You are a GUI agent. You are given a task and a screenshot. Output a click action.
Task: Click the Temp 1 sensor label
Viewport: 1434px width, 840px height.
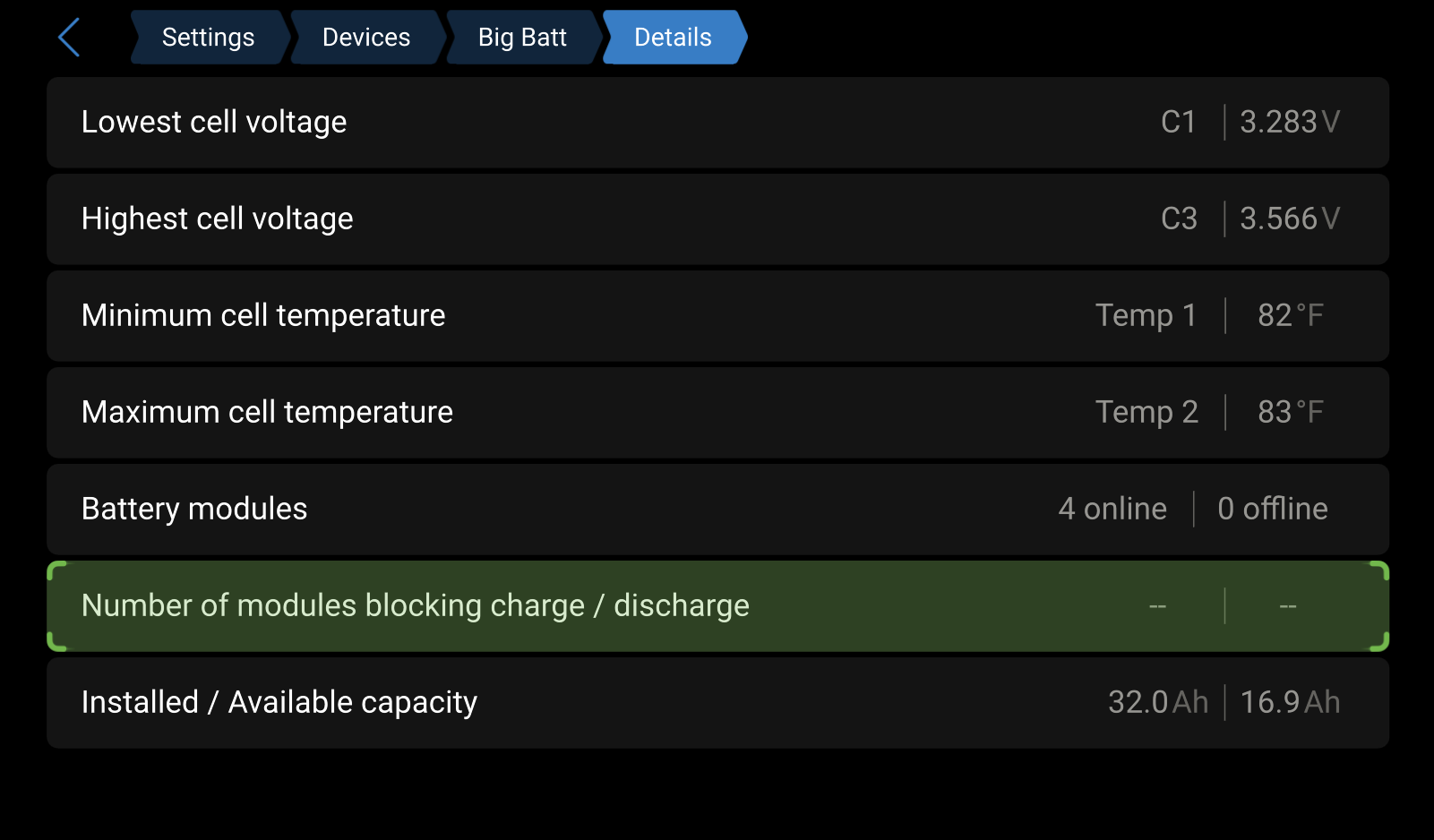tap(1146, 315)
